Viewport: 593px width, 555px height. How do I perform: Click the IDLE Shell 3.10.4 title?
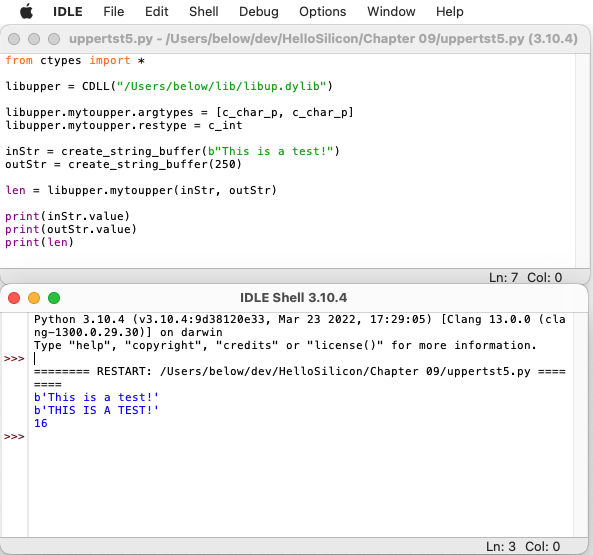(x=293, y=298)
